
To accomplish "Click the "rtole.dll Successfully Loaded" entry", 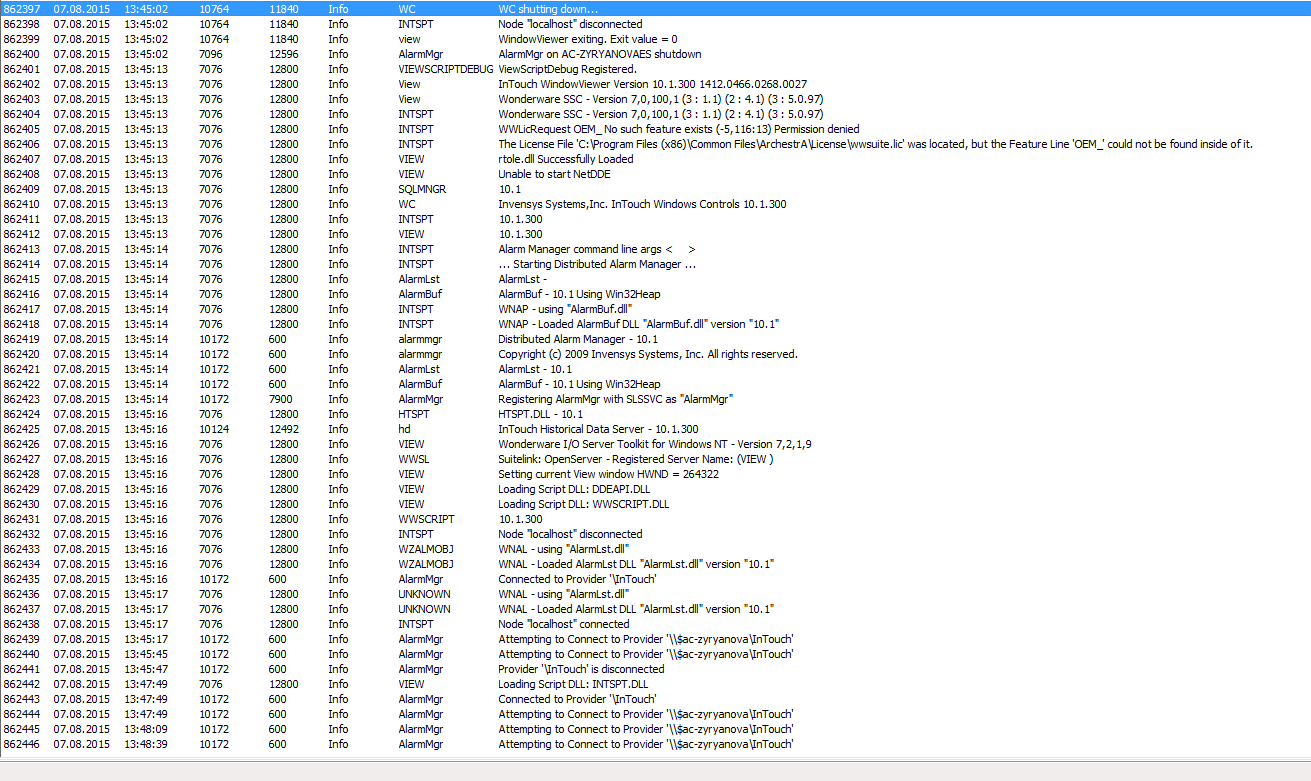I will coord(565,159).
